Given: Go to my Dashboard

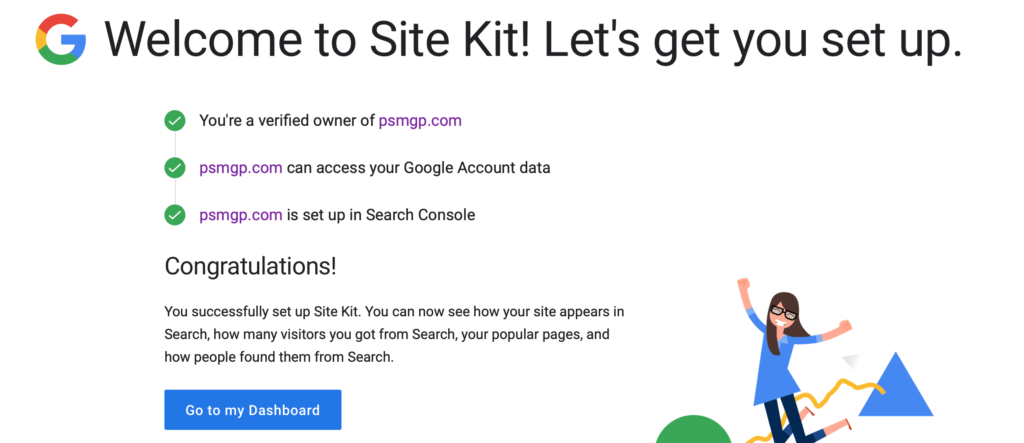Looking at the screenshot, I should [x=253, y=410].
